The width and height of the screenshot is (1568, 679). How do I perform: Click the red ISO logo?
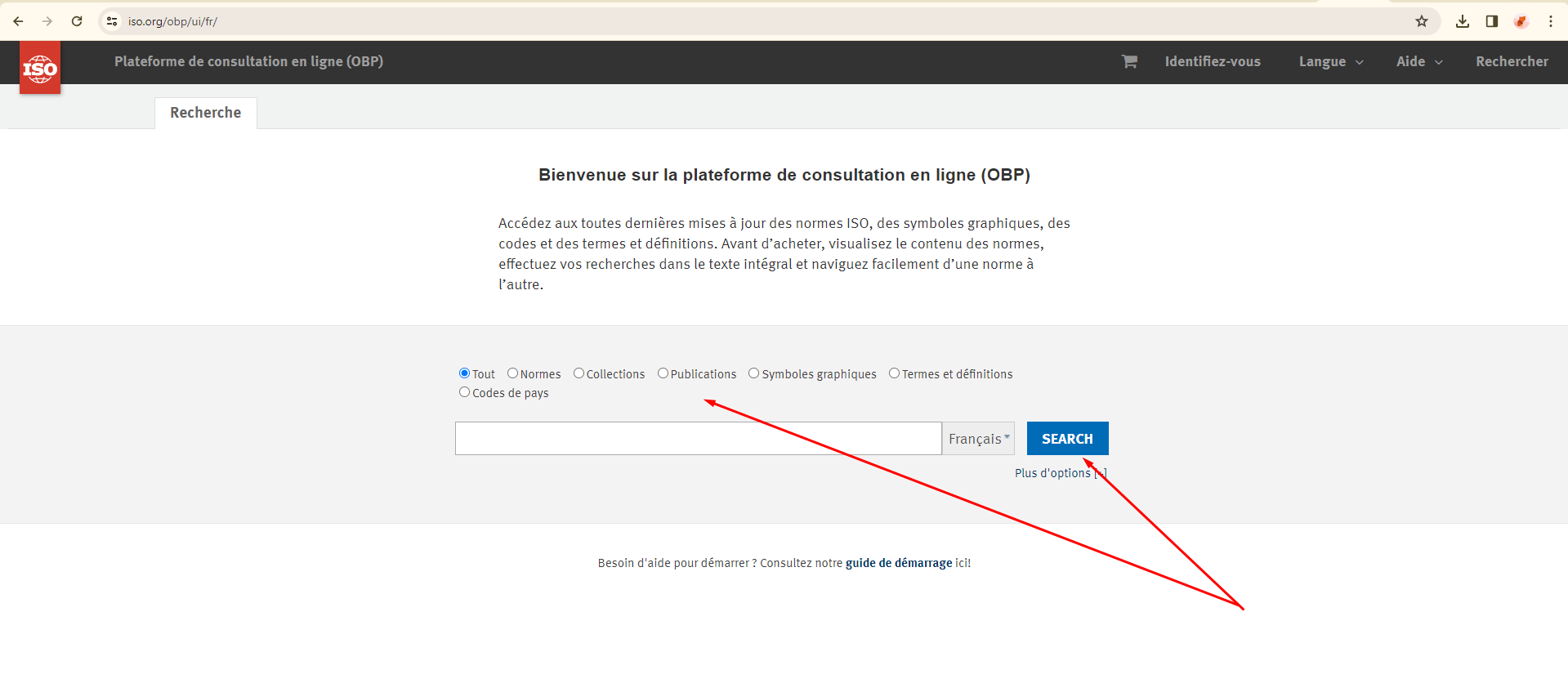pos(40,68)
